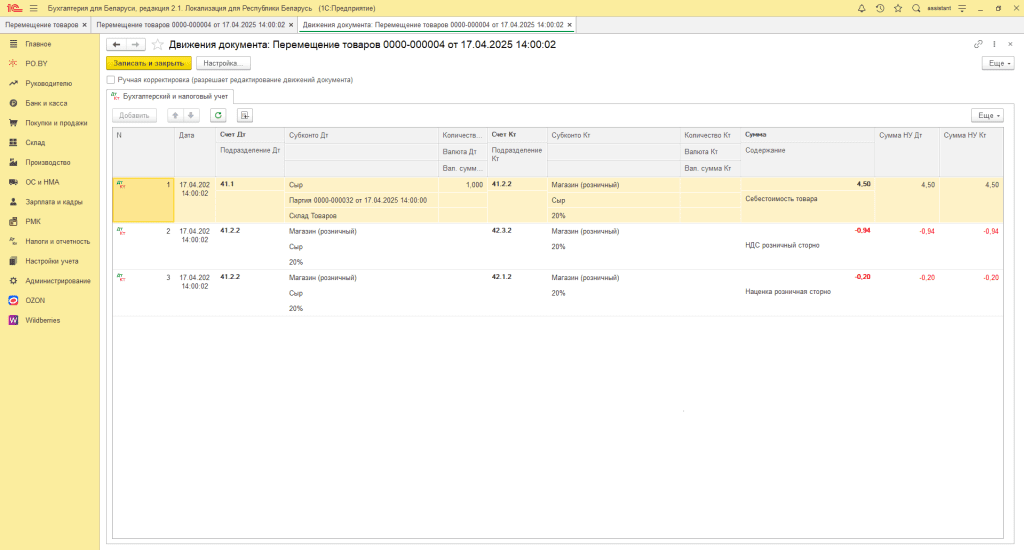1024x550 pixels.
Task: Copy link to this document icon
Action: (x=978, y=44)
